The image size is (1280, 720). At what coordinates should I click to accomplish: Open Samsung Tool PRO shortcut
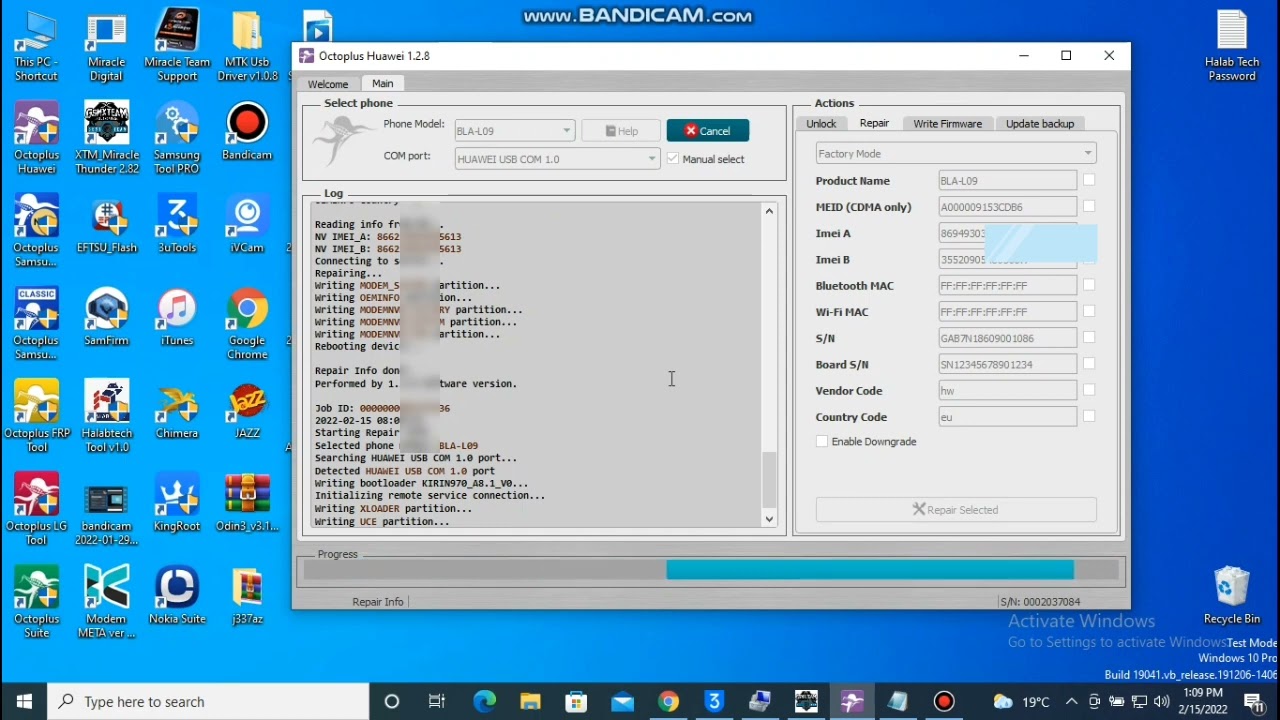[177, 138]
